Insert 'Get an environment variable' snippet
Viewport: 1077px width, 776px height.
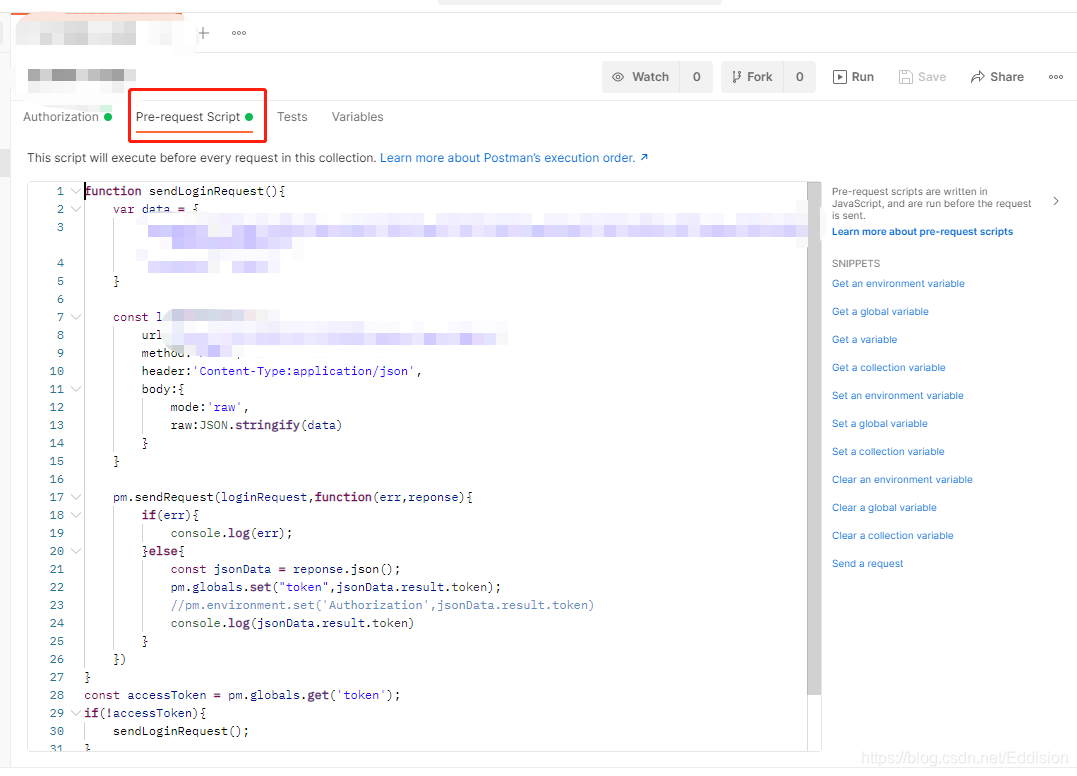898,284
